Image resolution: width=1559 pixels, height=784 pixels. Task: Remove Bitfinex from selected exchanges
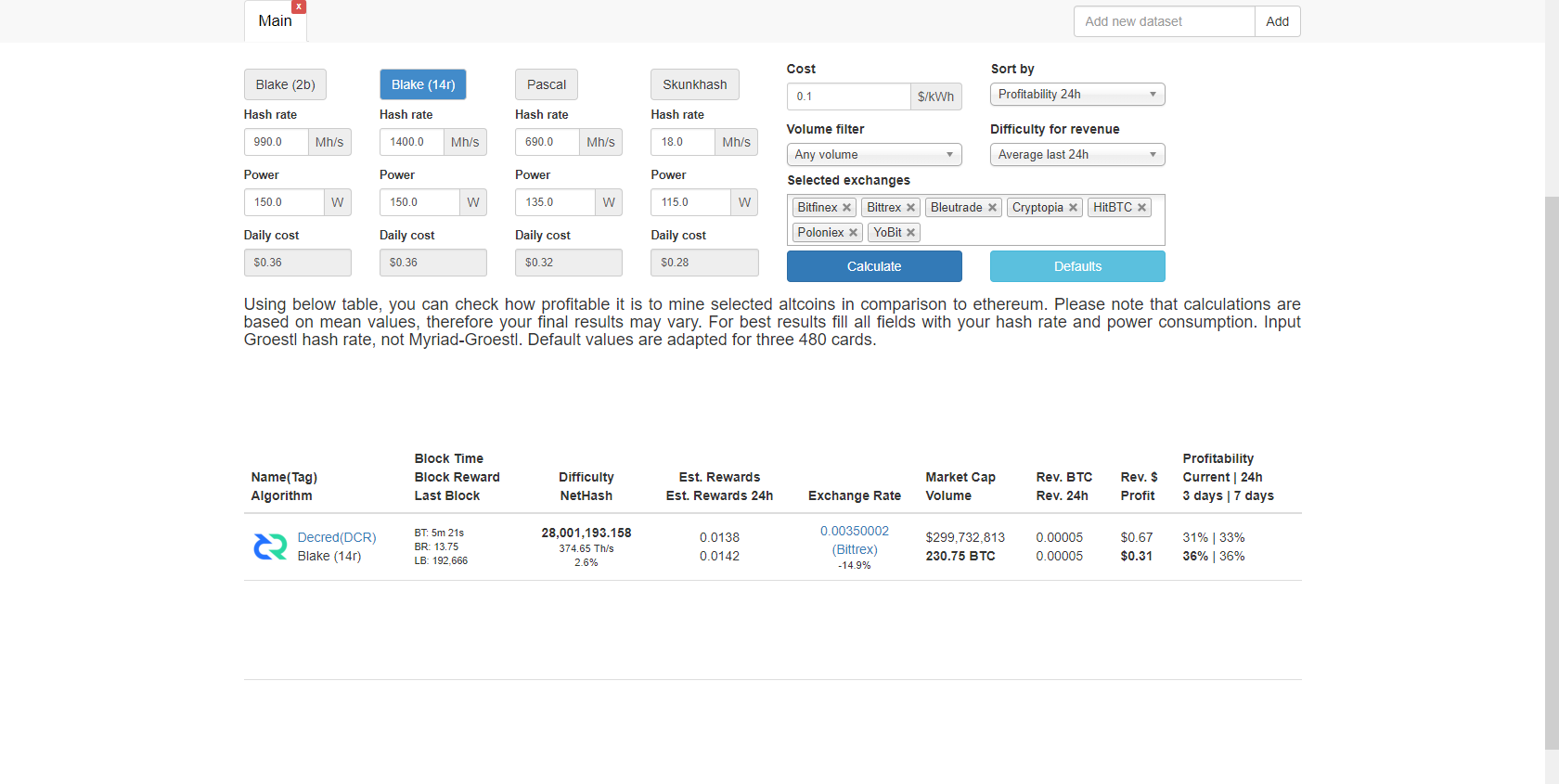click(x=846, y=208)
